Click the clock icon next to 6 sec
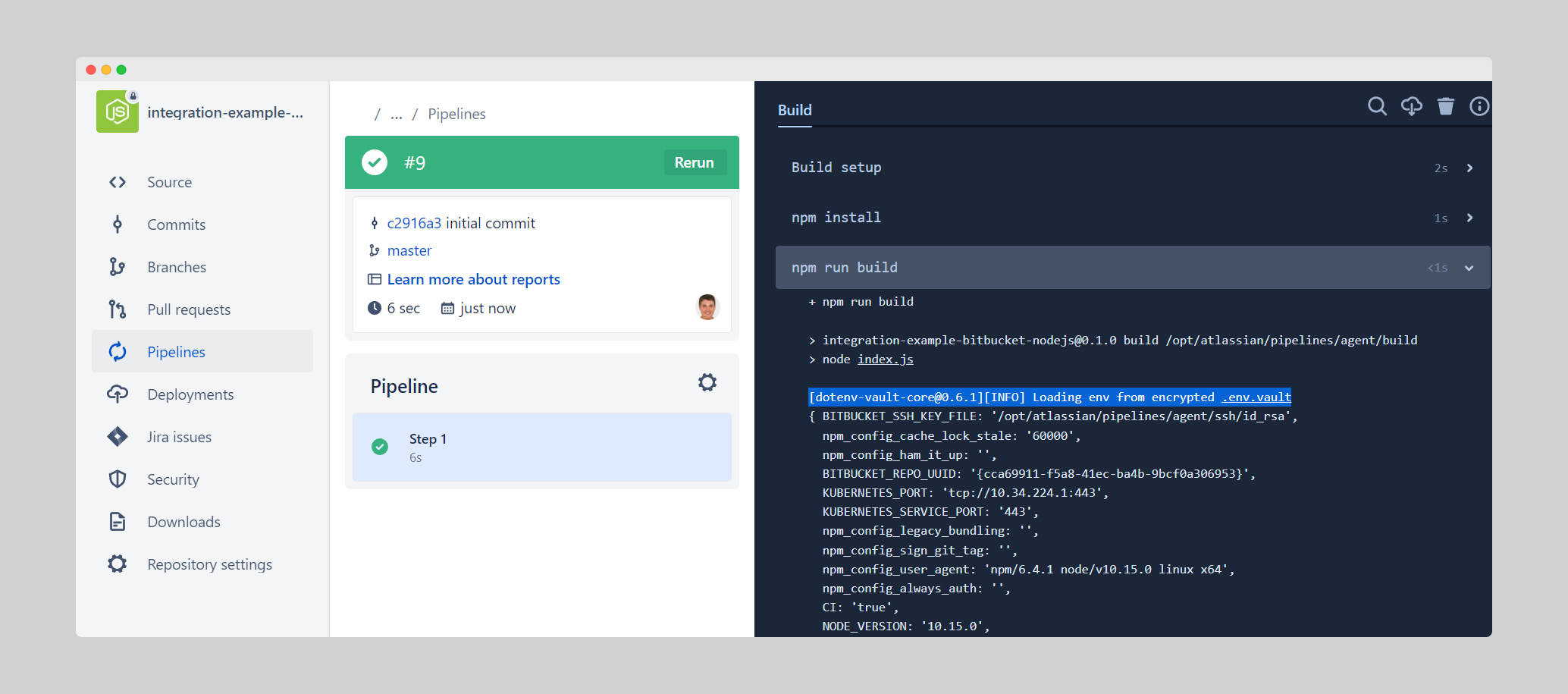The width and height of the screenshot is (1568, 694). coord(375,308)
